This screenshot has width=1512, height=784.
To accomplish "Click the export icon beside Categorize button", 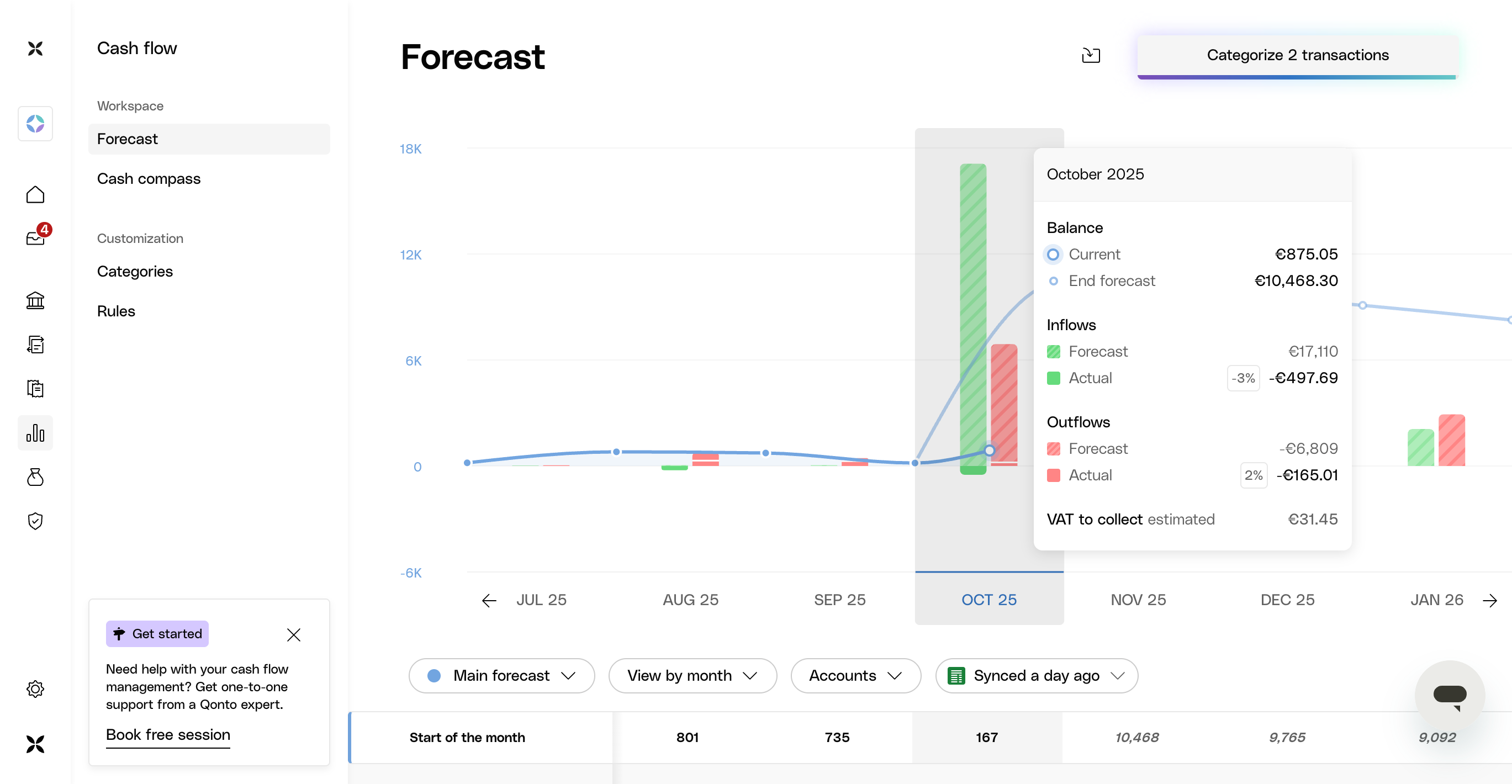I will pos(1091,55).
